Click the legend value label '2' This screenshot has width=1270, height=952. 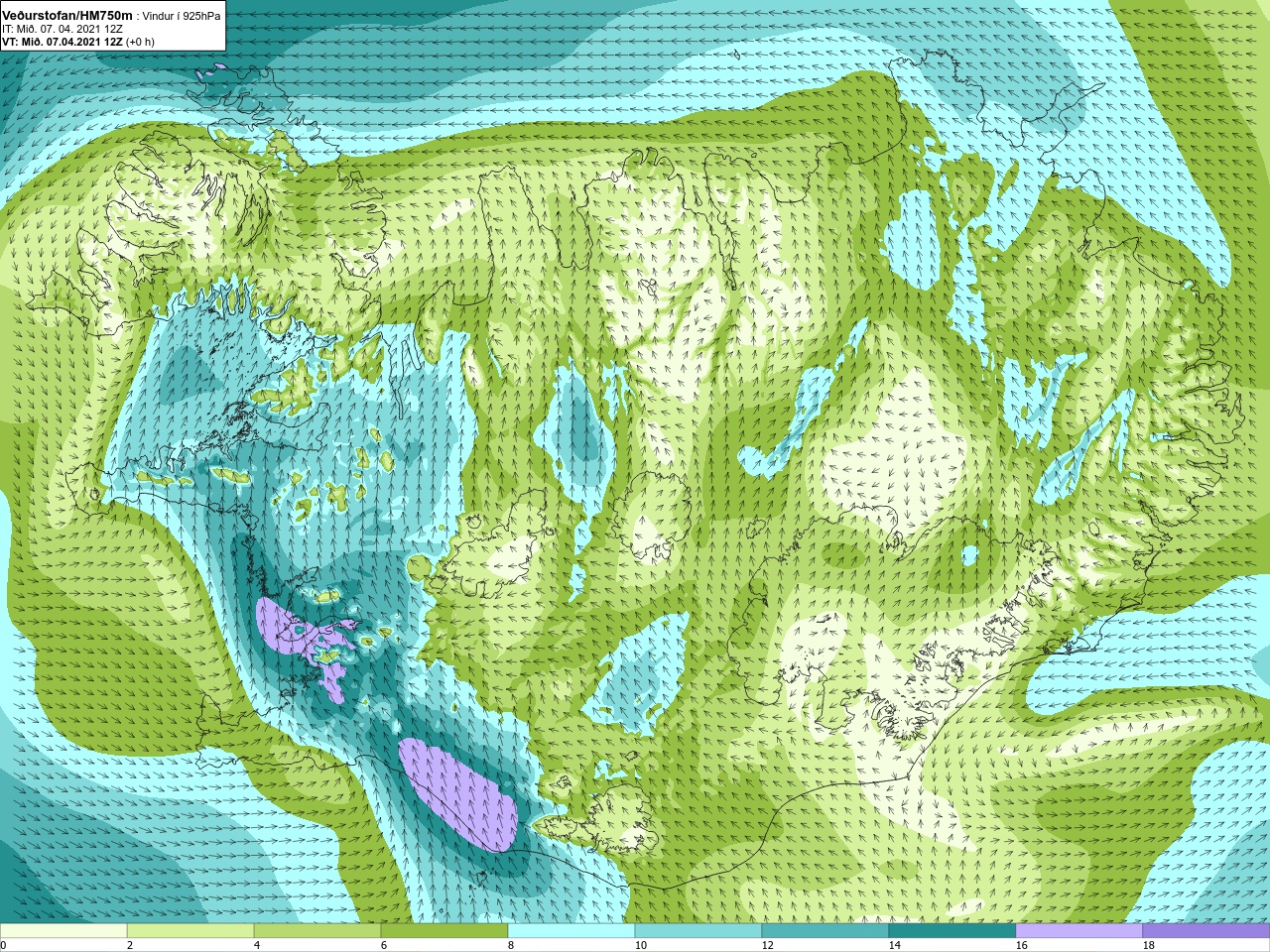130,945
